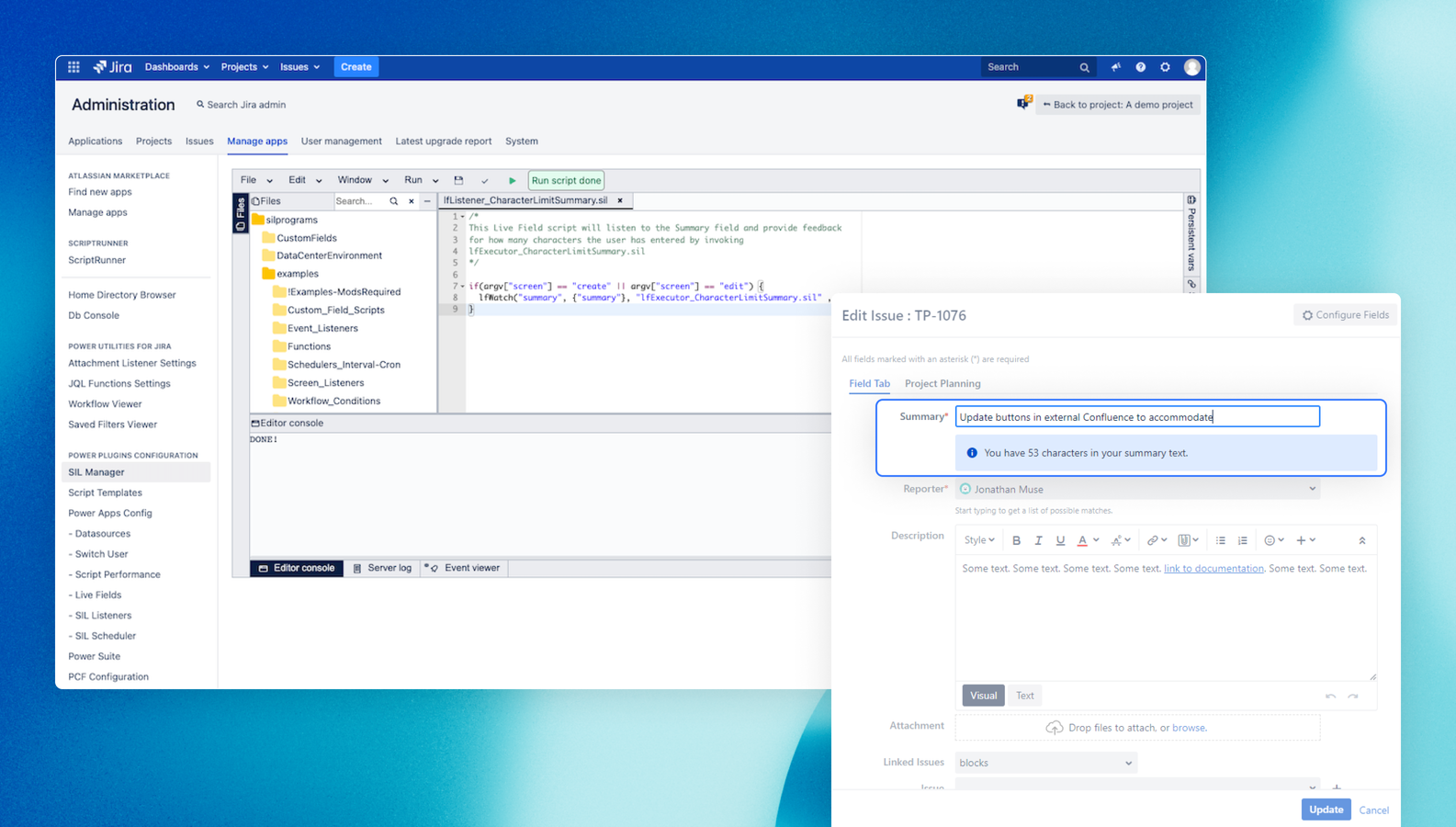Open the File menu in SIL Manager
Image resolution: width=1456 pixels, height=827 pixels.
[256, 180]
